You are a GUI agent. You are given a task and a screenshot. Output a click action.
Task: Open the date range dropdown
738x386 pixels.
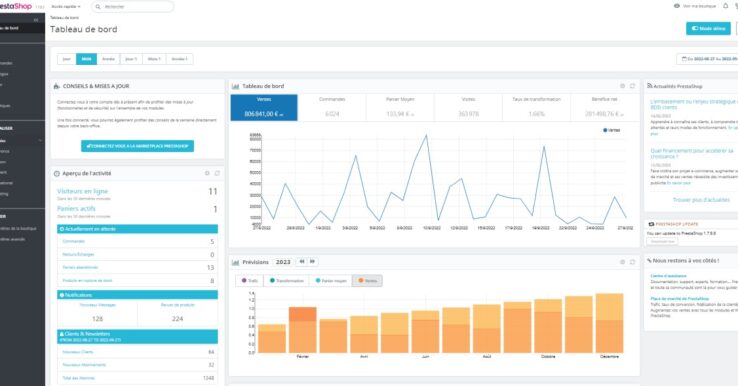pos(707,59)
